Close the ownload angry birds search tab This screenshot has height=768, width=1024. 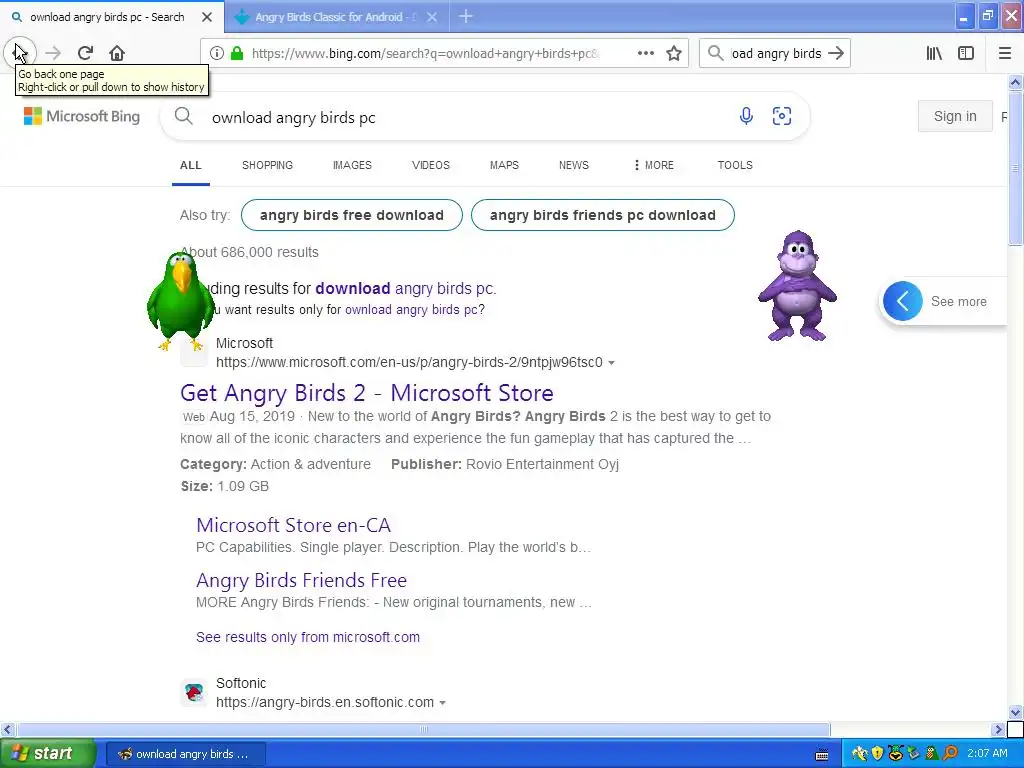[x=207, y=17]
